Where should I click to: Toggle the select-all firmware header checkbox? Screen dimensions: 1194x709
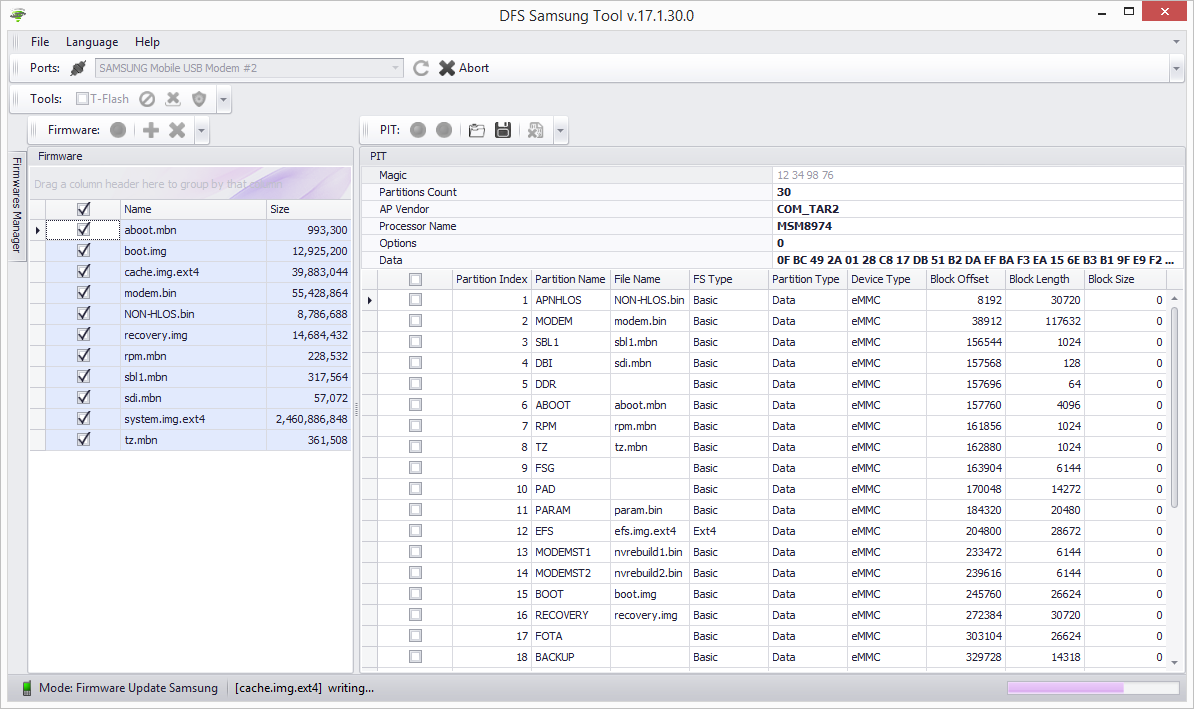(x=84, y=209)
